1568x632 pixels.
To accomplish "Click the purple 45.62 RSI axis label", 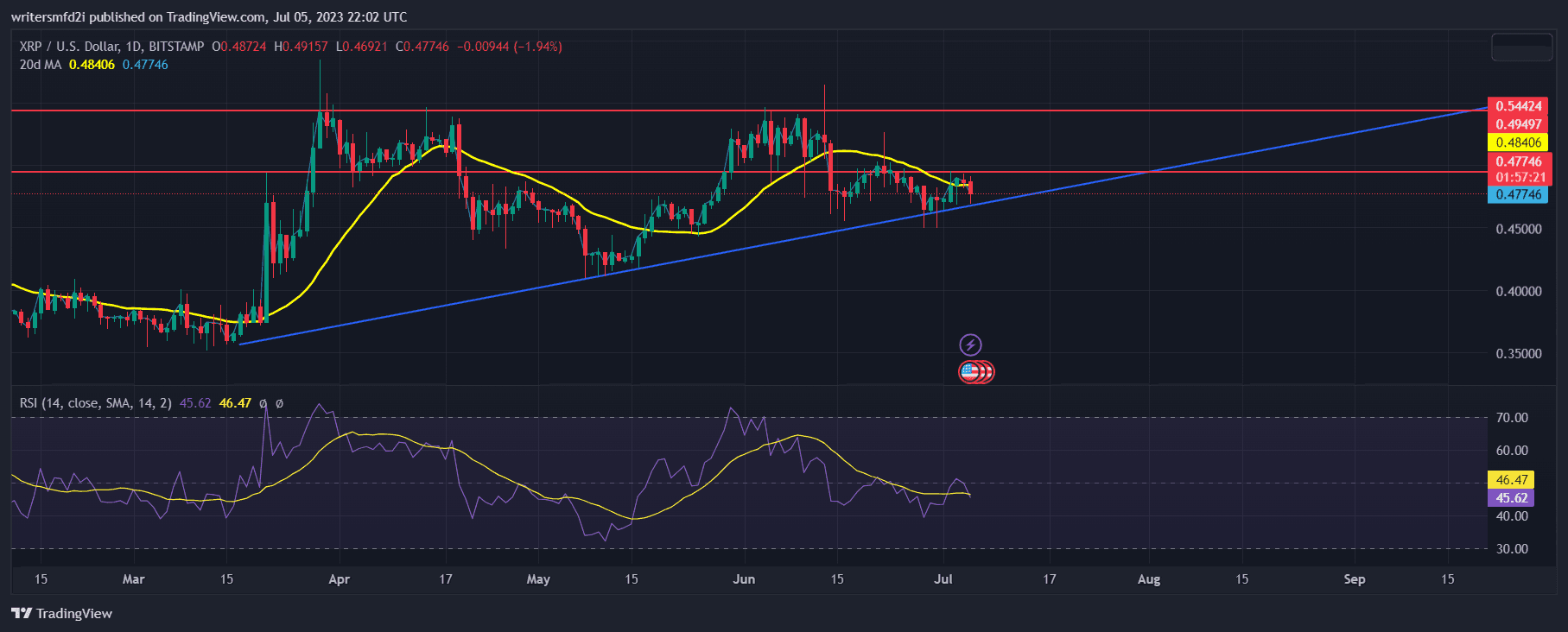I will [1511, 498].
